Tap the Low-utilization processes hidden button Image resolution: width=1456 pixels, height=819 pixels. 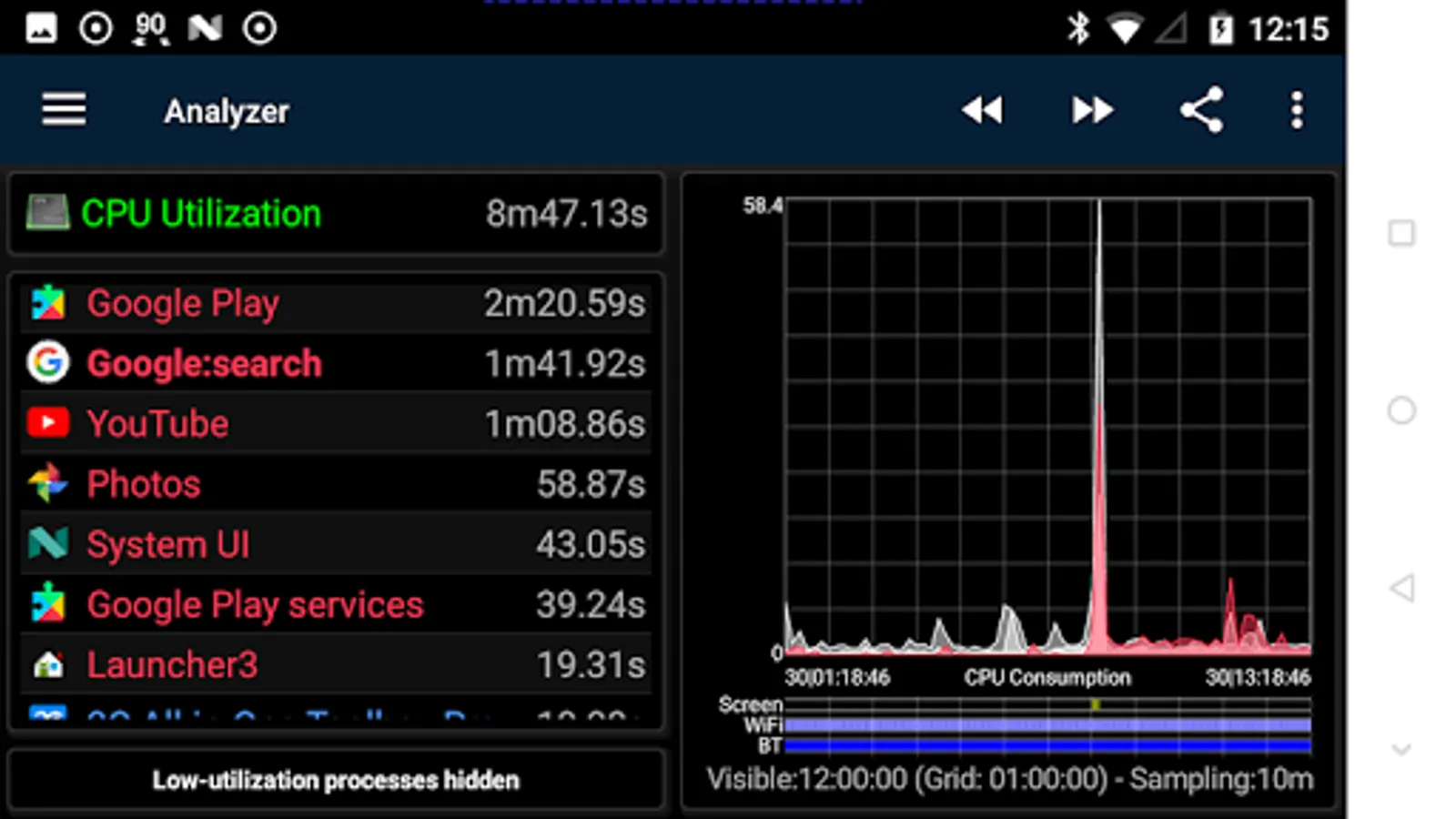pos(336,780)
